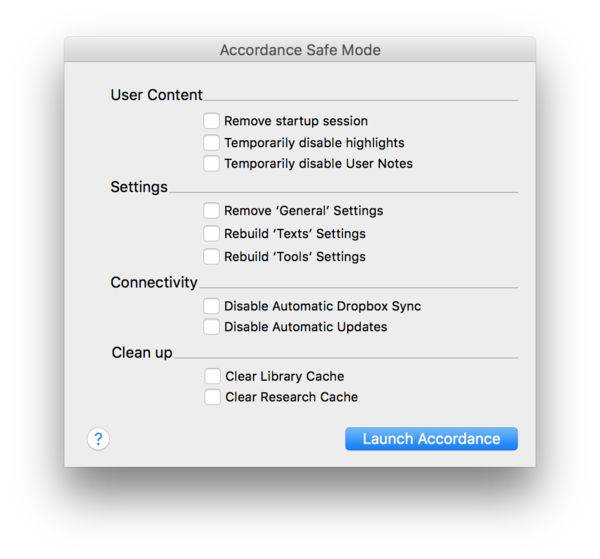Check Disable Automatic Updates box

coord(211,327)
